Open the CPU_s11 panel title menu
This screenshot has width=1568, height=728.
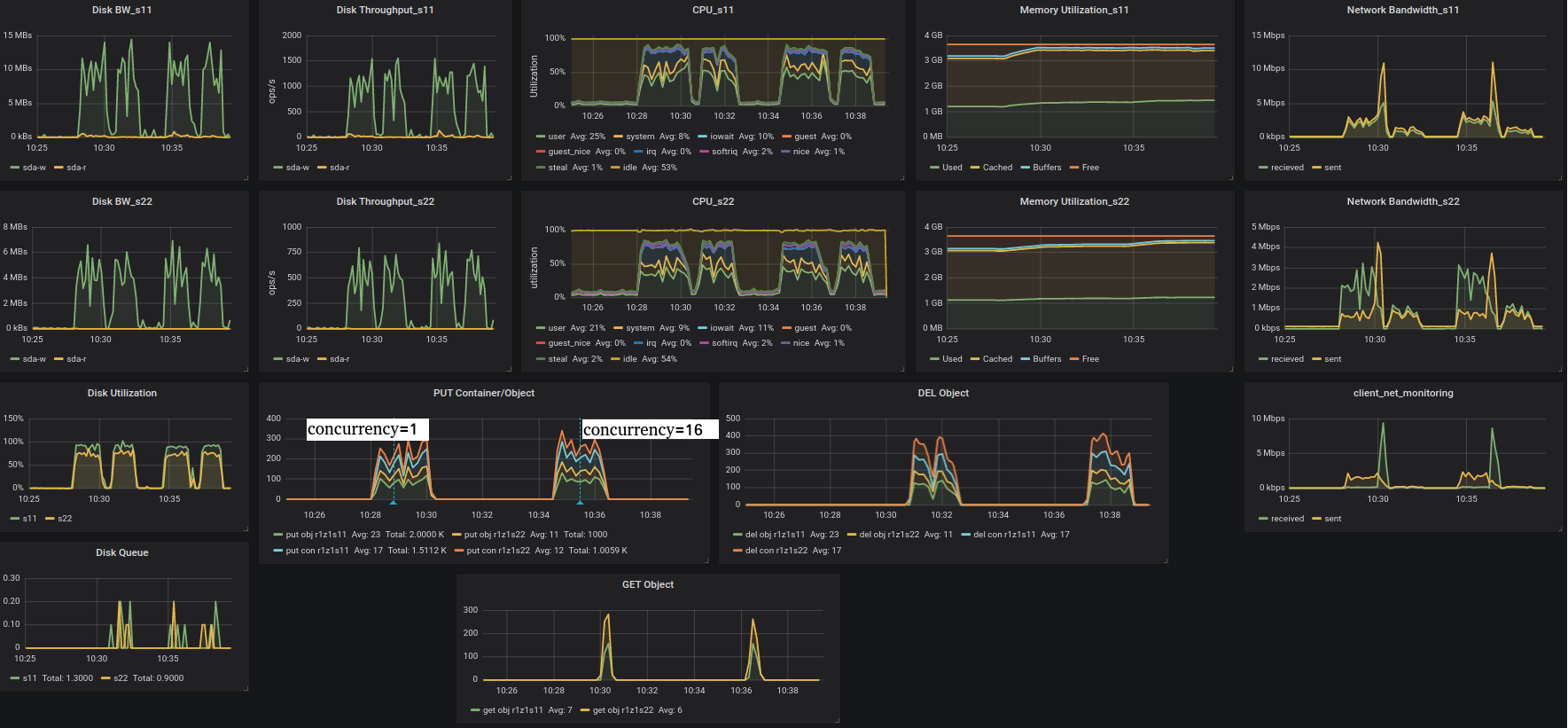coord(714,10)
